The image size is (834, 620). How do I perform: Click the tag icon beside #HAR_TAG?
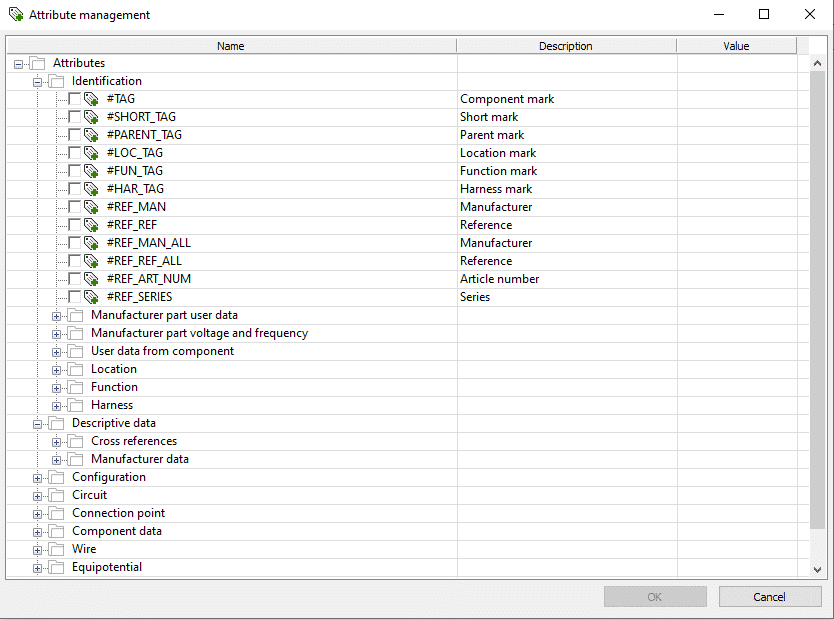click(92, 189)
